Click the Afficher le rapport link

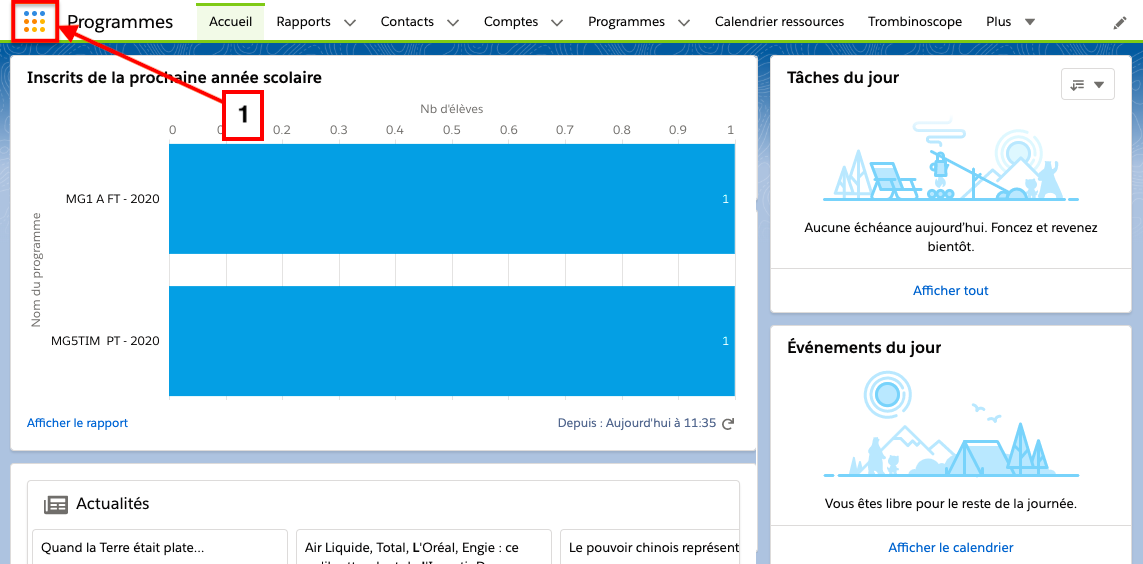pos(77,423)
